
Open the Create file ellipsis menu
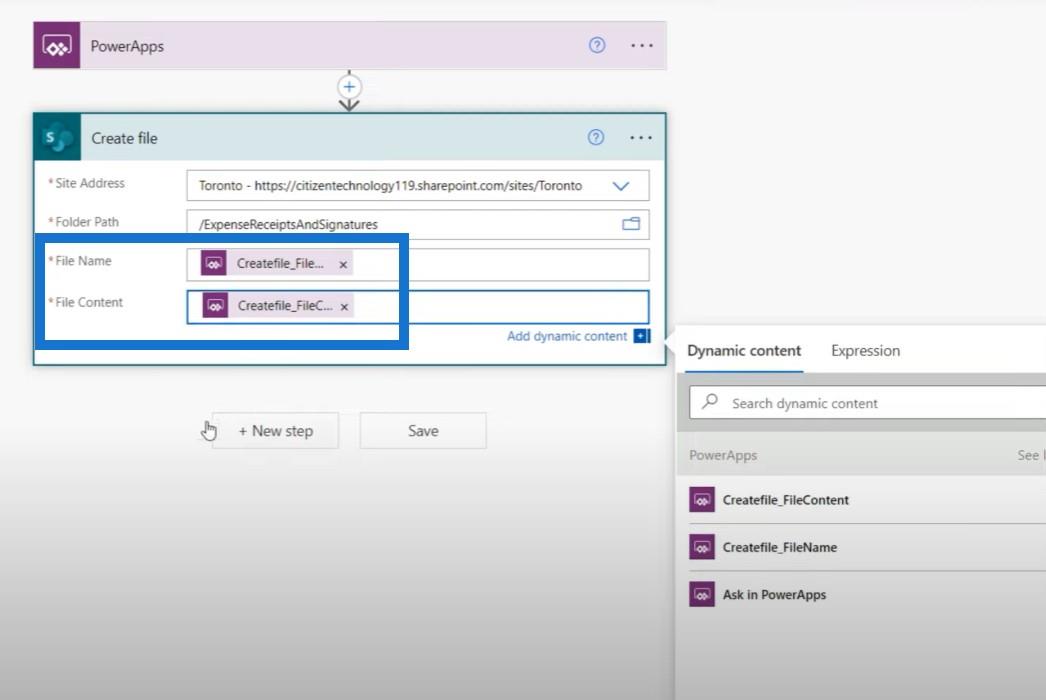tap(640, 137)
